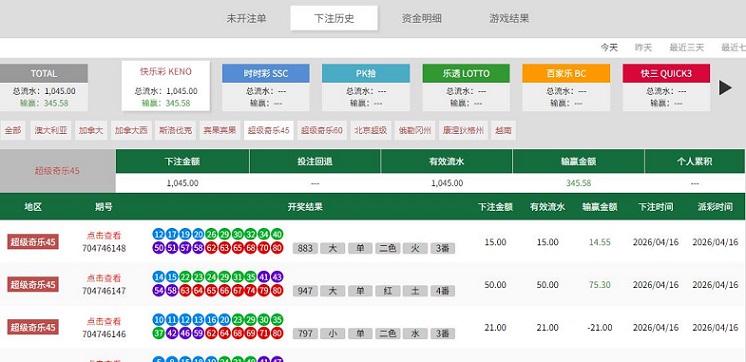The width and height of the screenshot is (746, 362).
Task: Click the 投注回退 summary header
Action: tap(314, 161)
